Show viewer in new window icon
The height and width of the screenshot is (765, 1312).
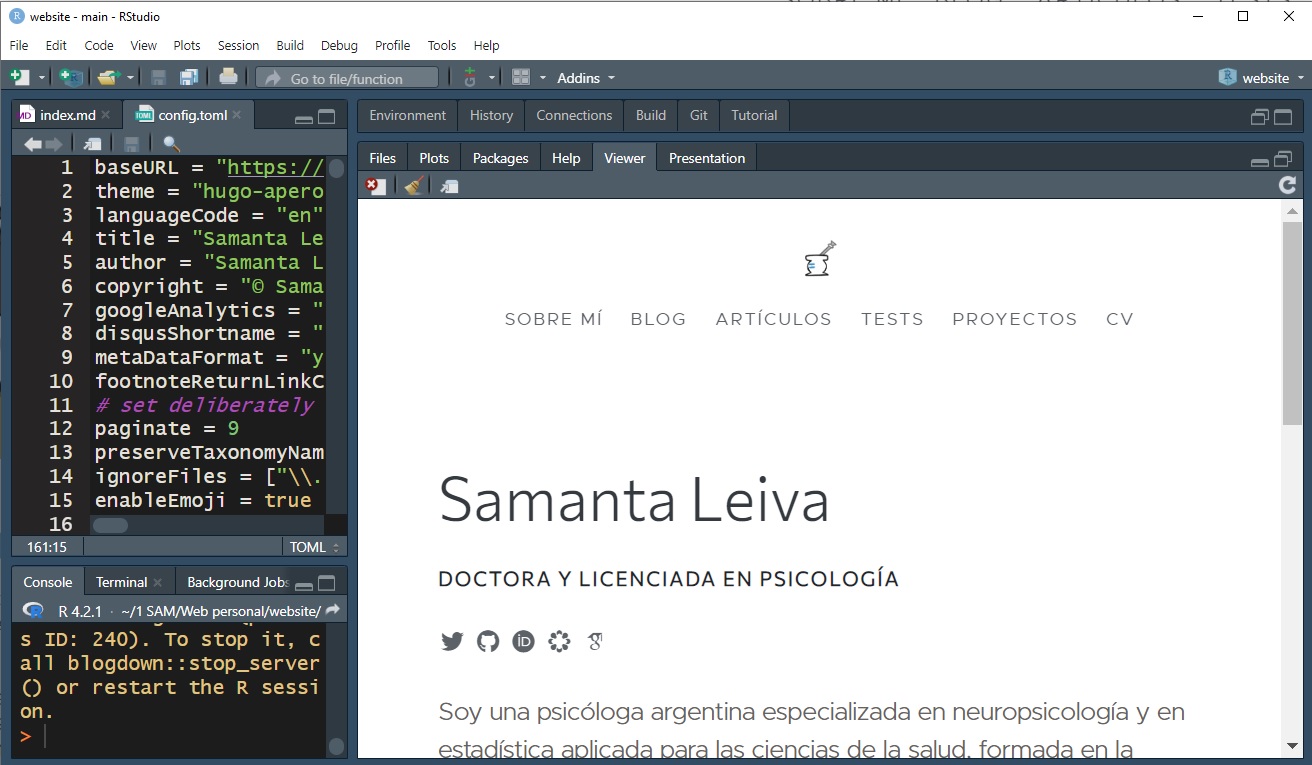[x=450, y=186]
